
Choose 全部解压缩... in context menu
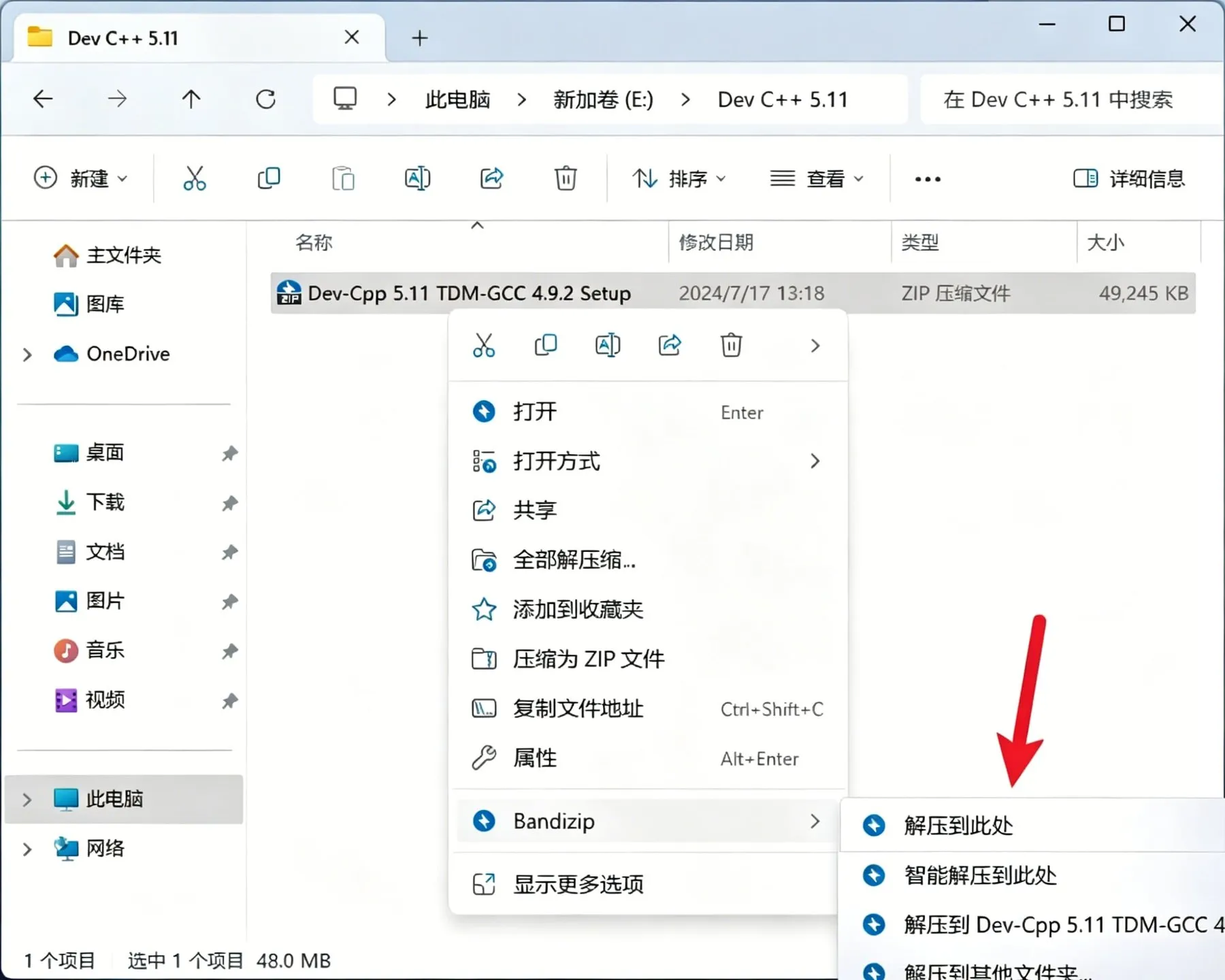(648, 560)
